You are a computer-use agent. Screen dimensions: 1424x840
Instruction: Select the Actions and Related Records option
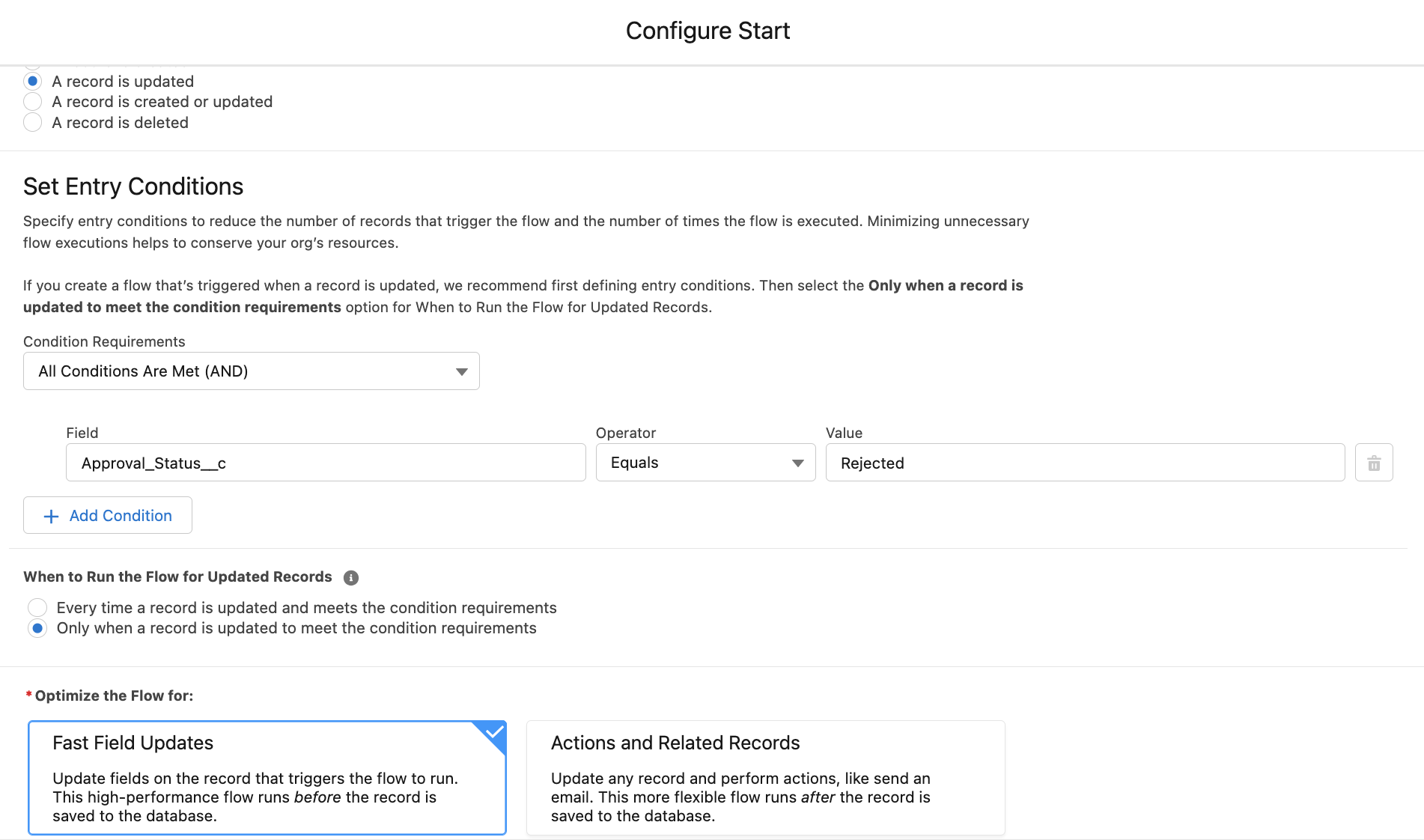[764, 777]
